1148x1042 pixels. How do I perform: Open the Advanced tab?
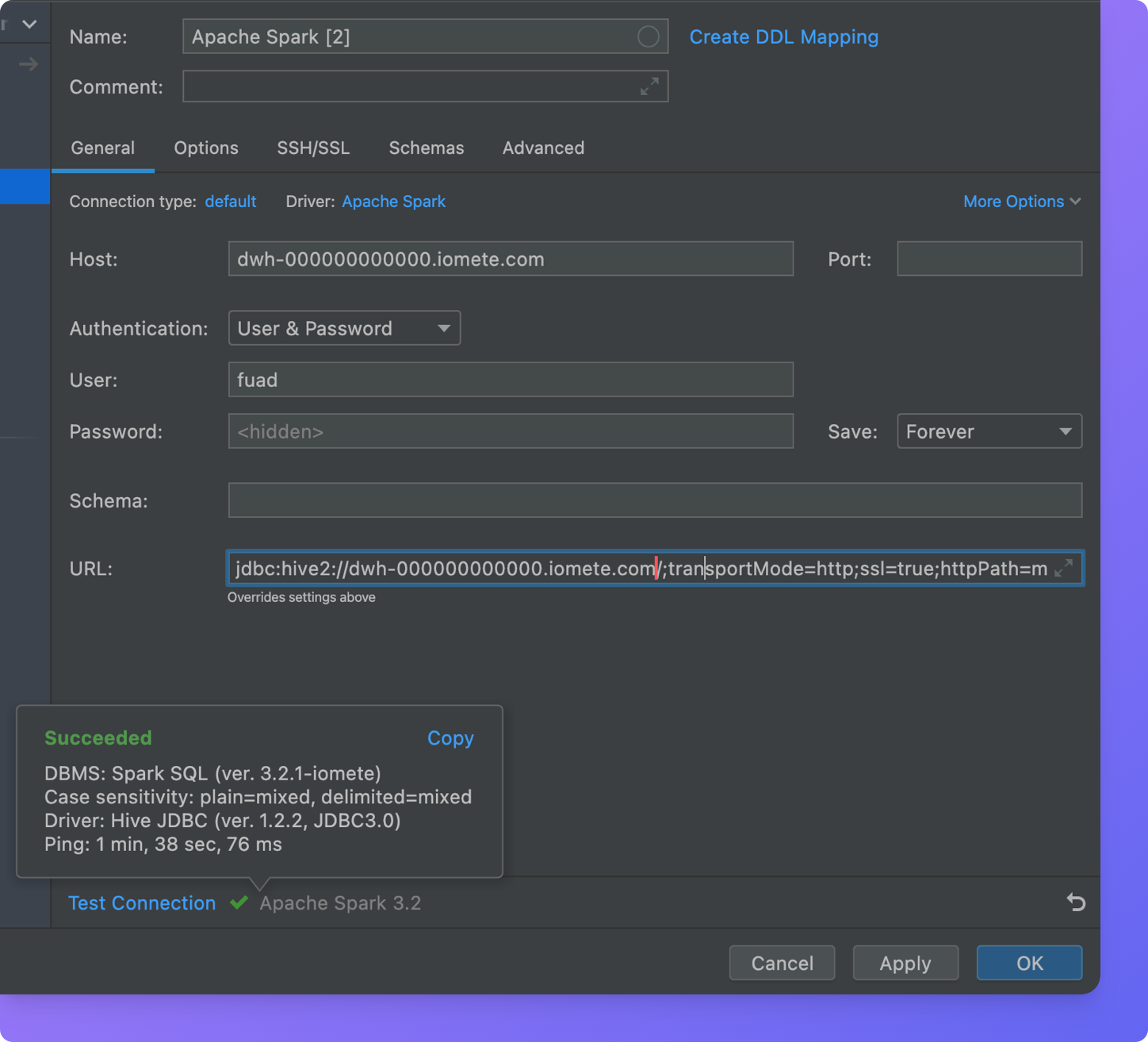pyautogui.click(x=543, y=148)
